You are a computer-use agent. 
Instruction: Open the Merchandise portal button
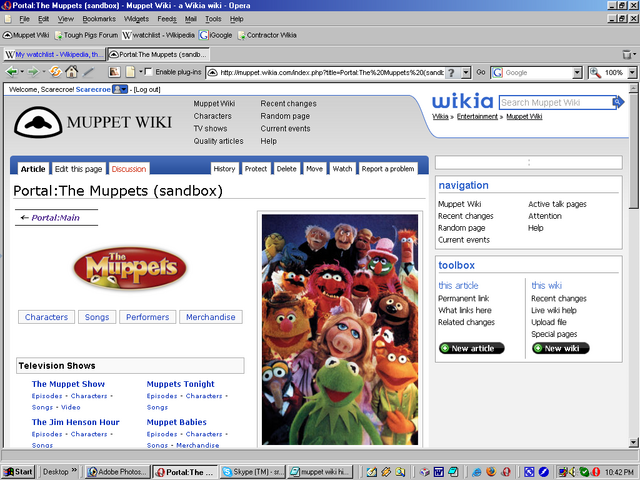[x=211, y=317]
